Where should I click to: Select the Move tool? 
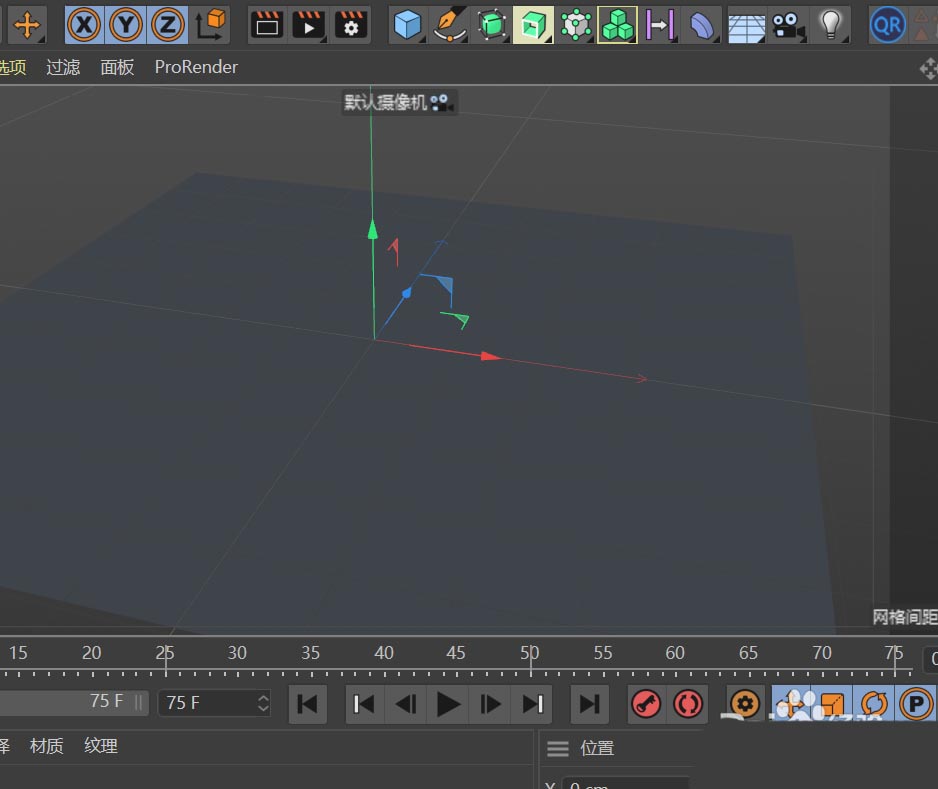[x=25, y=24]
